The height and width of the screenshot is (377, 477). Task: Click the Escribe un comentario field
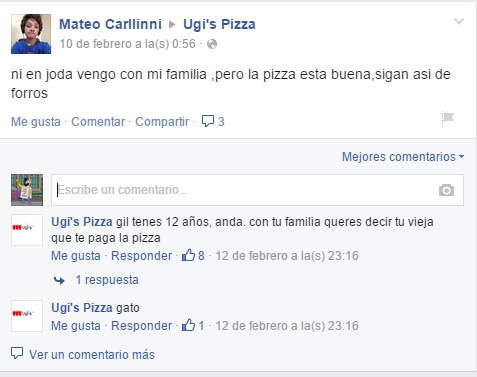pyautogui.click(x=257, y=190)
